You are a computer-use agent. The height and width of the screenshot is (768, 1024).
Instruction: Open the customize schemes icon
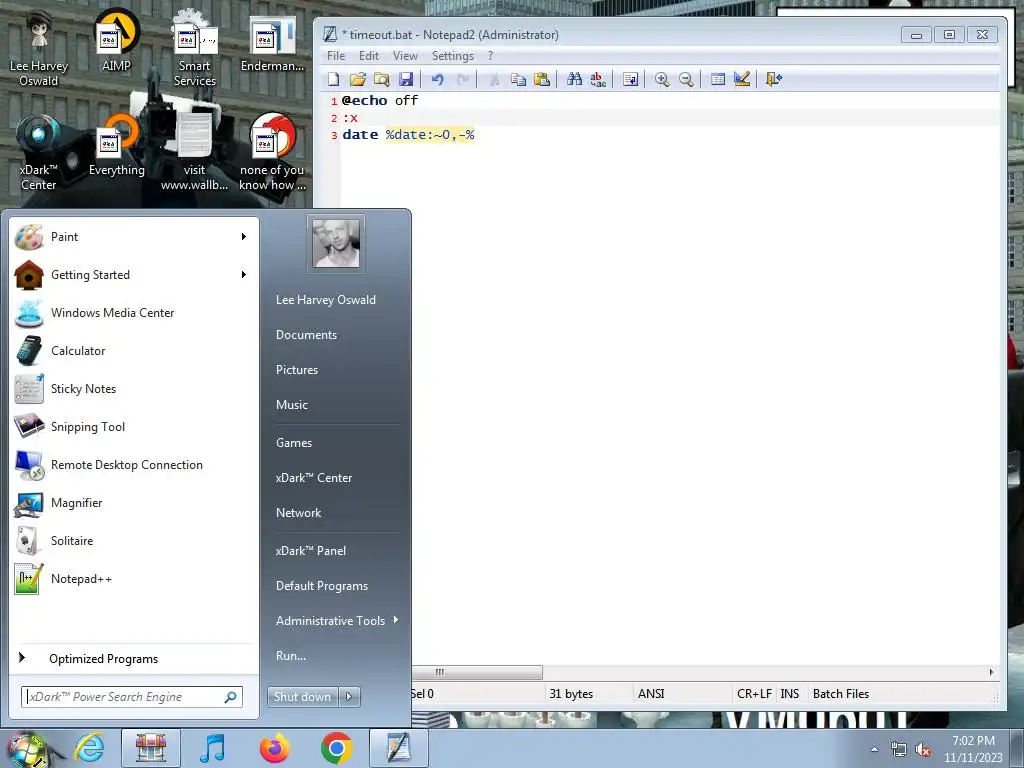pos(742,79)
